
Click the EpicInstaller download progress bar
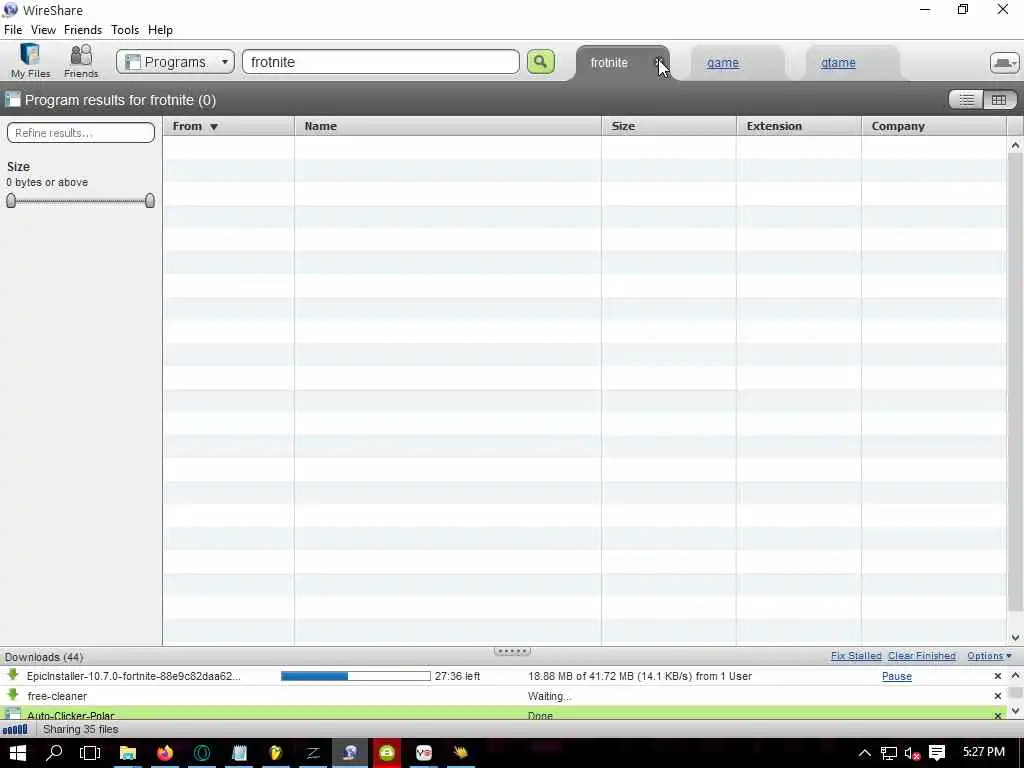point(355,677)
